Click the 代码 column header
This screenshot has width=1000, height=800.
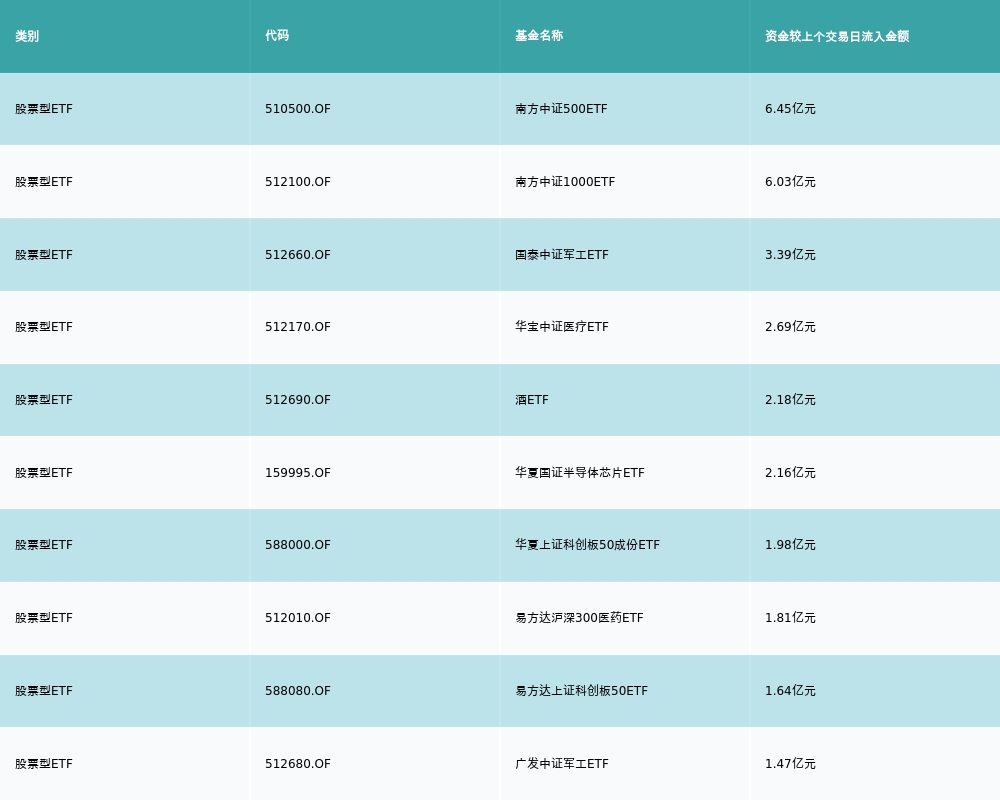[x=277, y=36]
